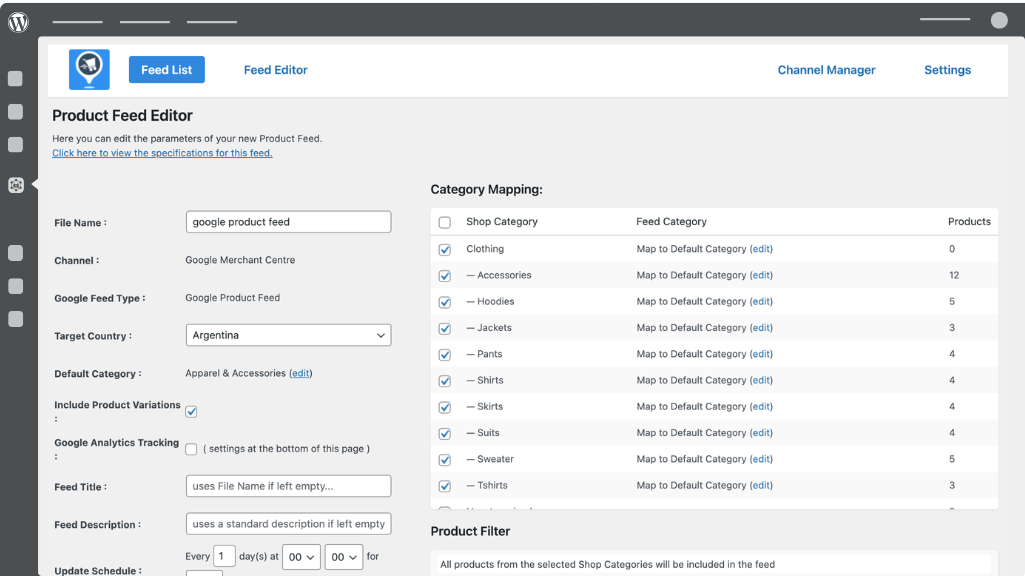Open the update schedule minutes dropdown
The height and width of the screenshot is (576, 1025).
[343, 557]
